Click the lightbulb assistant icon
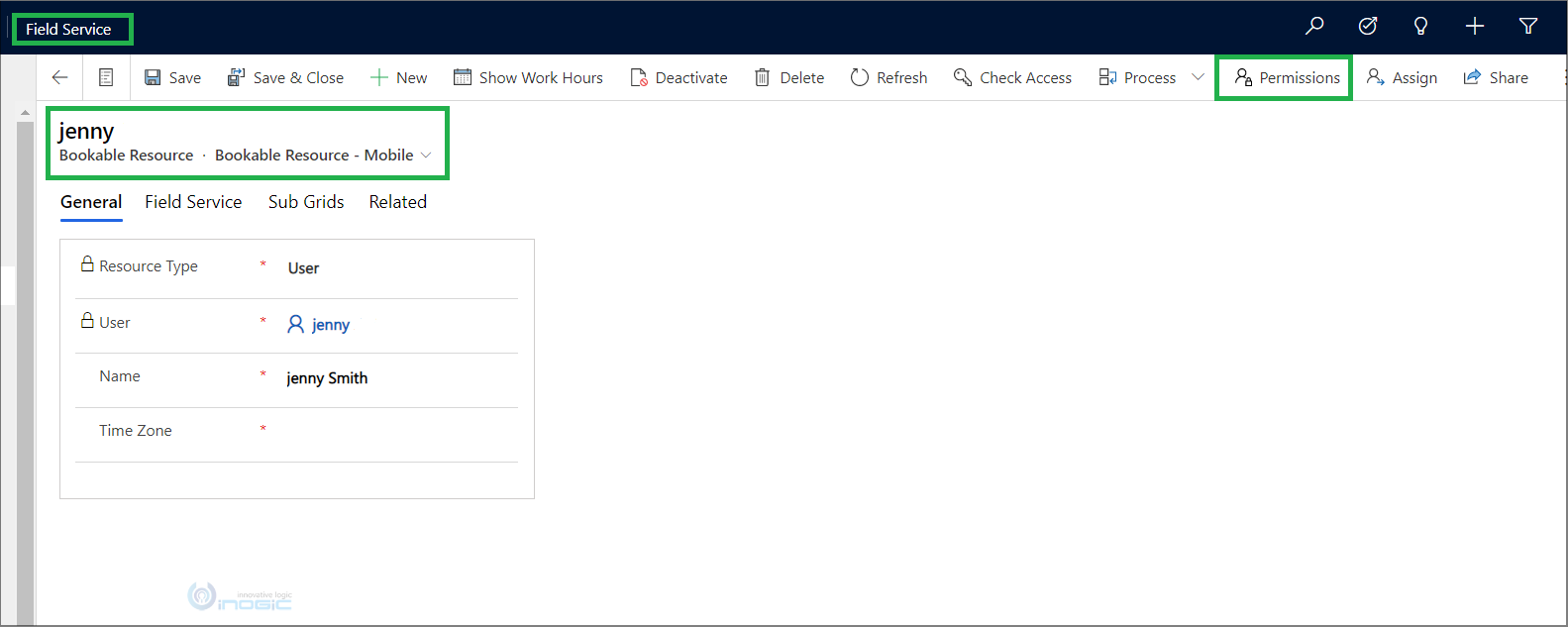 1421,27
